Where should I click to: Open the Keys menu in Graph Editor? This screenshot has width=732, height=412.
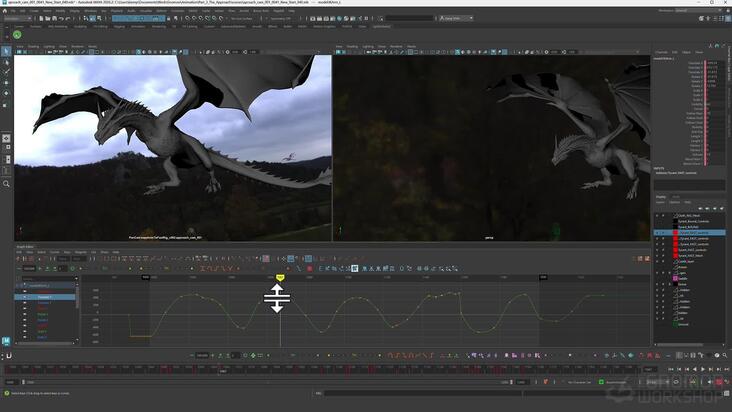pyautogui.click(x=67, y=252)
